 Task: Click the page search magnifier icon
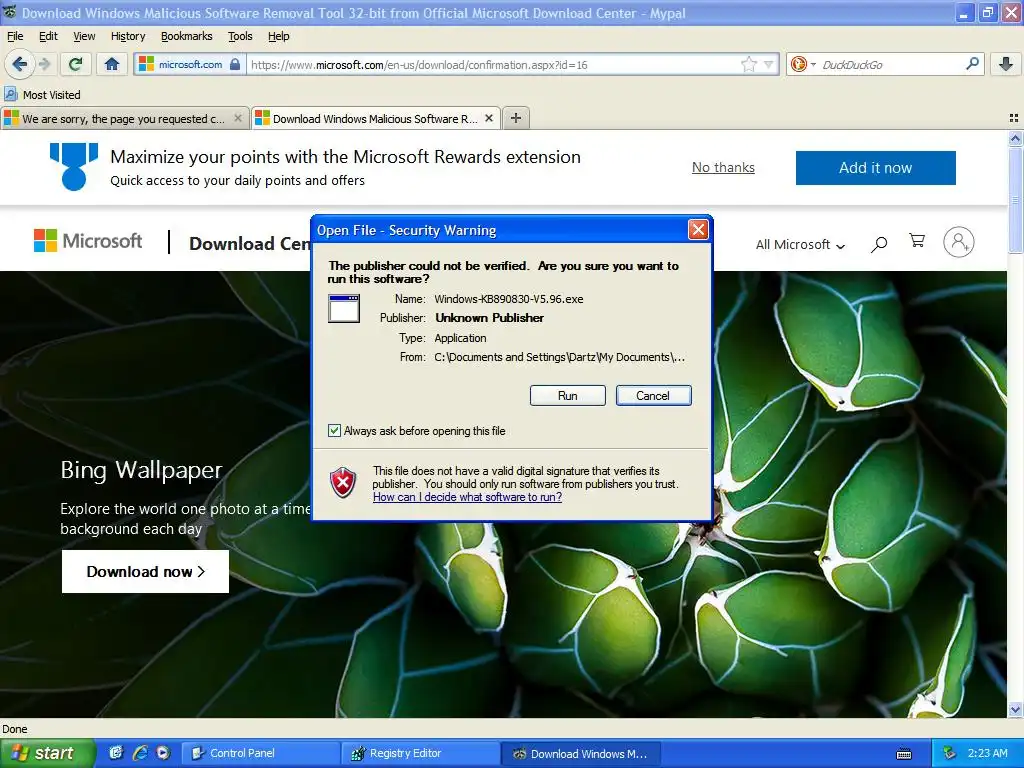point(879,244)
